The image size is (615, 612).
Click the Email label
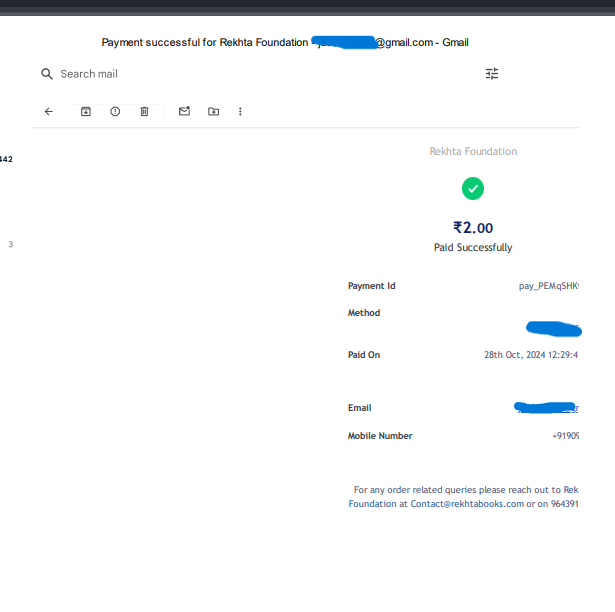point(360,408)
